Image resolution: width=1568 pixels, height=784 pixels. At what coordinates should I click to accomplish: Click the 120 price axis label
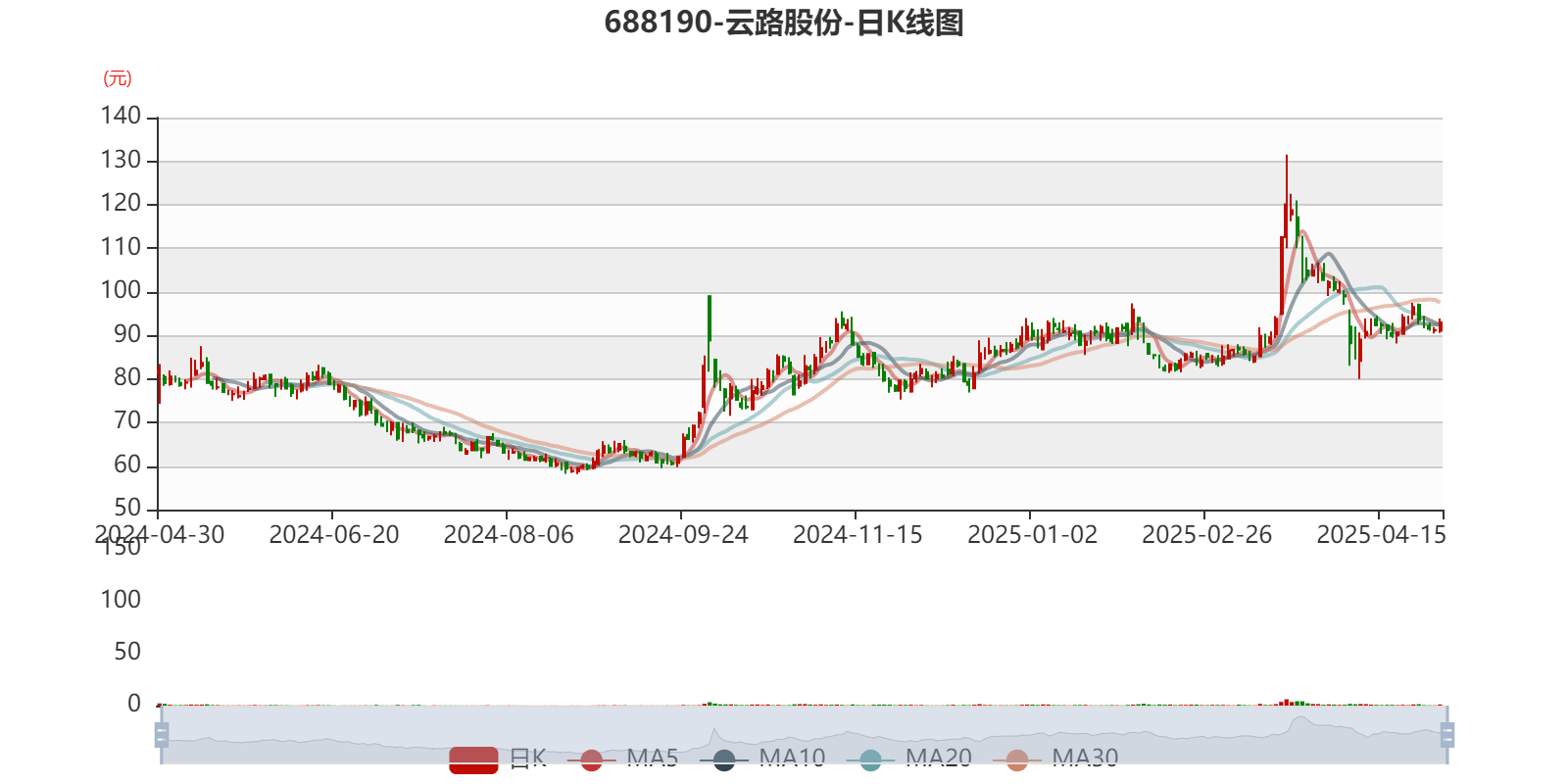(x=121, y=203)
